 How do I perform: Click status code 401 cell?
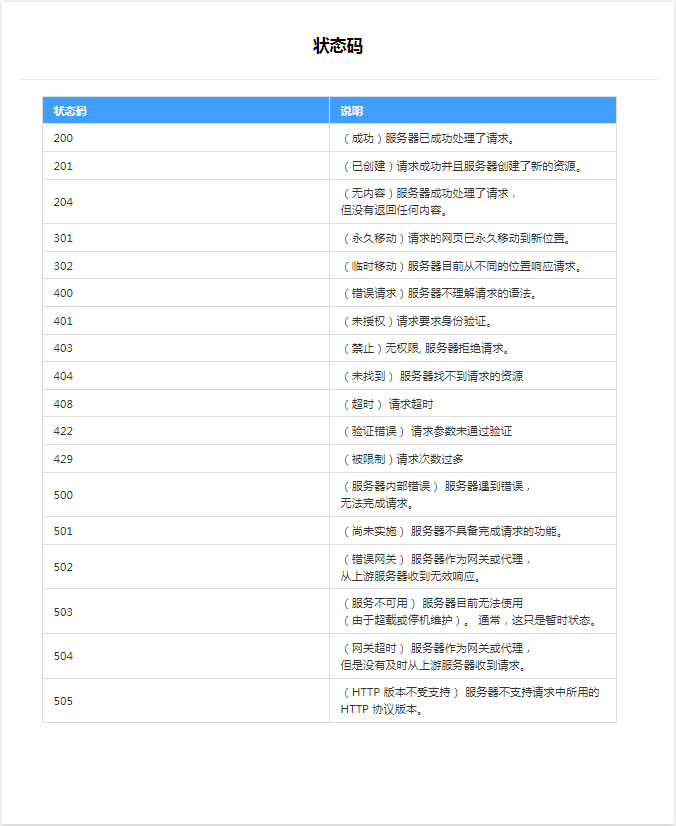point(186,321)
